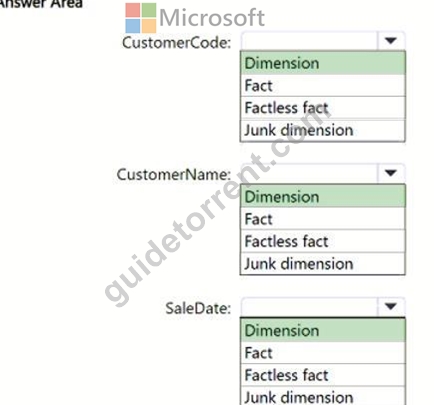
Task: Select Dimension for SaleDate
Action: [323, 330]
